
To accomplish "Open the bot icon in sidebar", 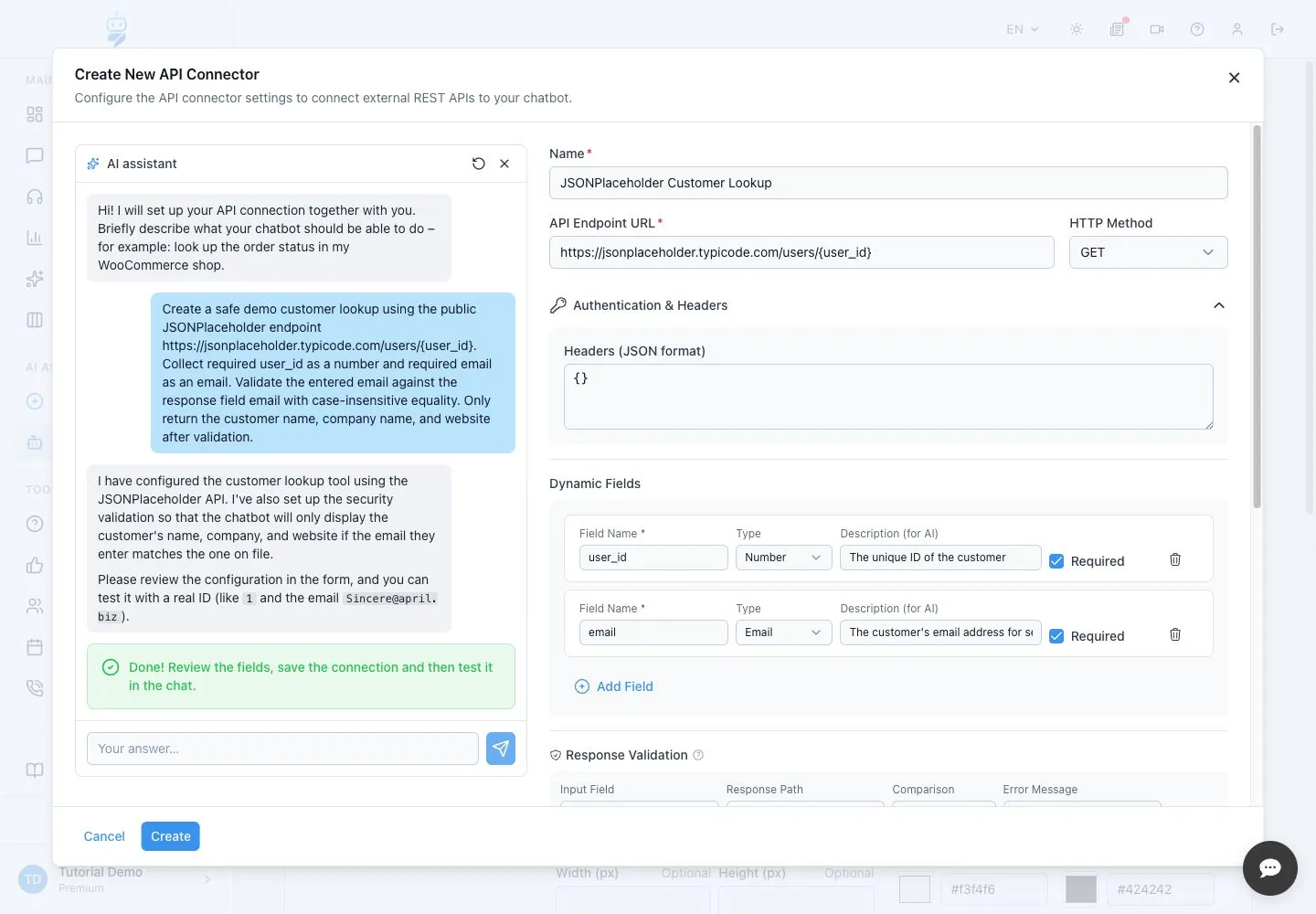I will [35, 442].
